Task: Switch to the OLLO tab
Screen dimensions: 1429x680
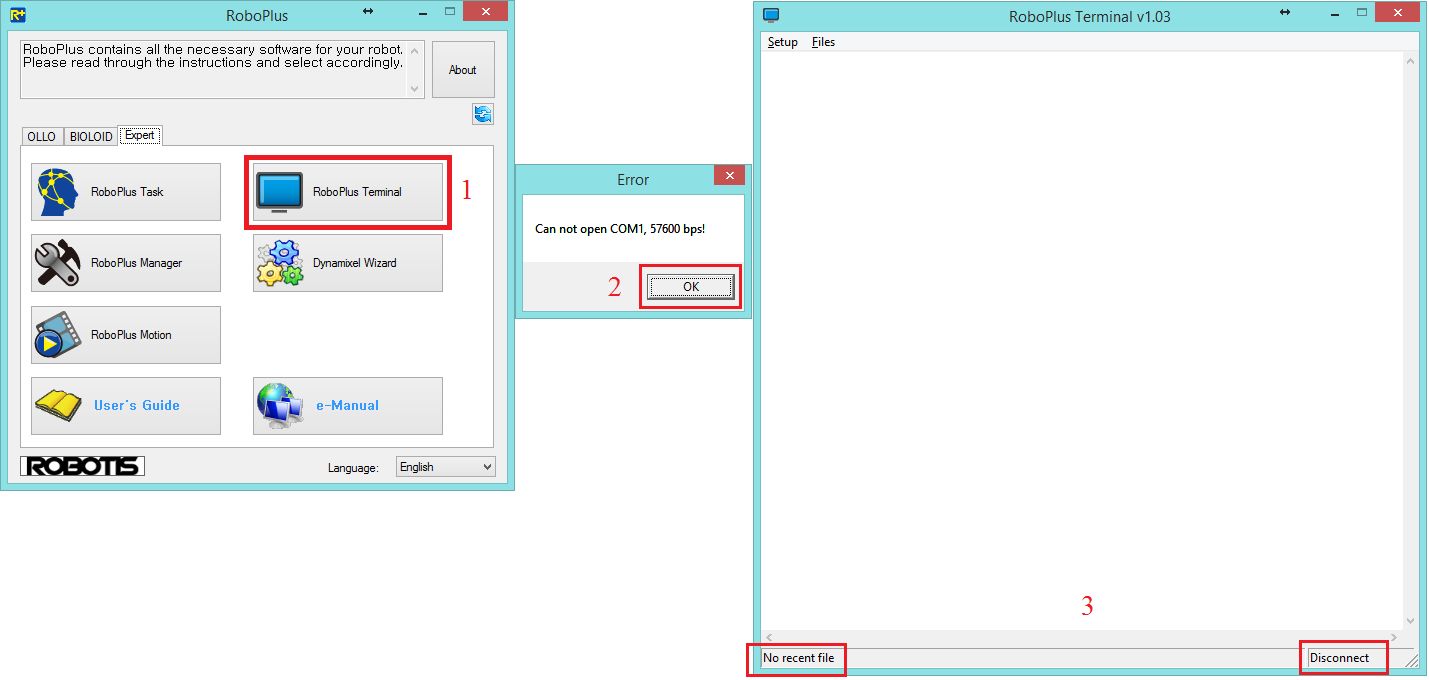Action: click(x=42, y=137)
